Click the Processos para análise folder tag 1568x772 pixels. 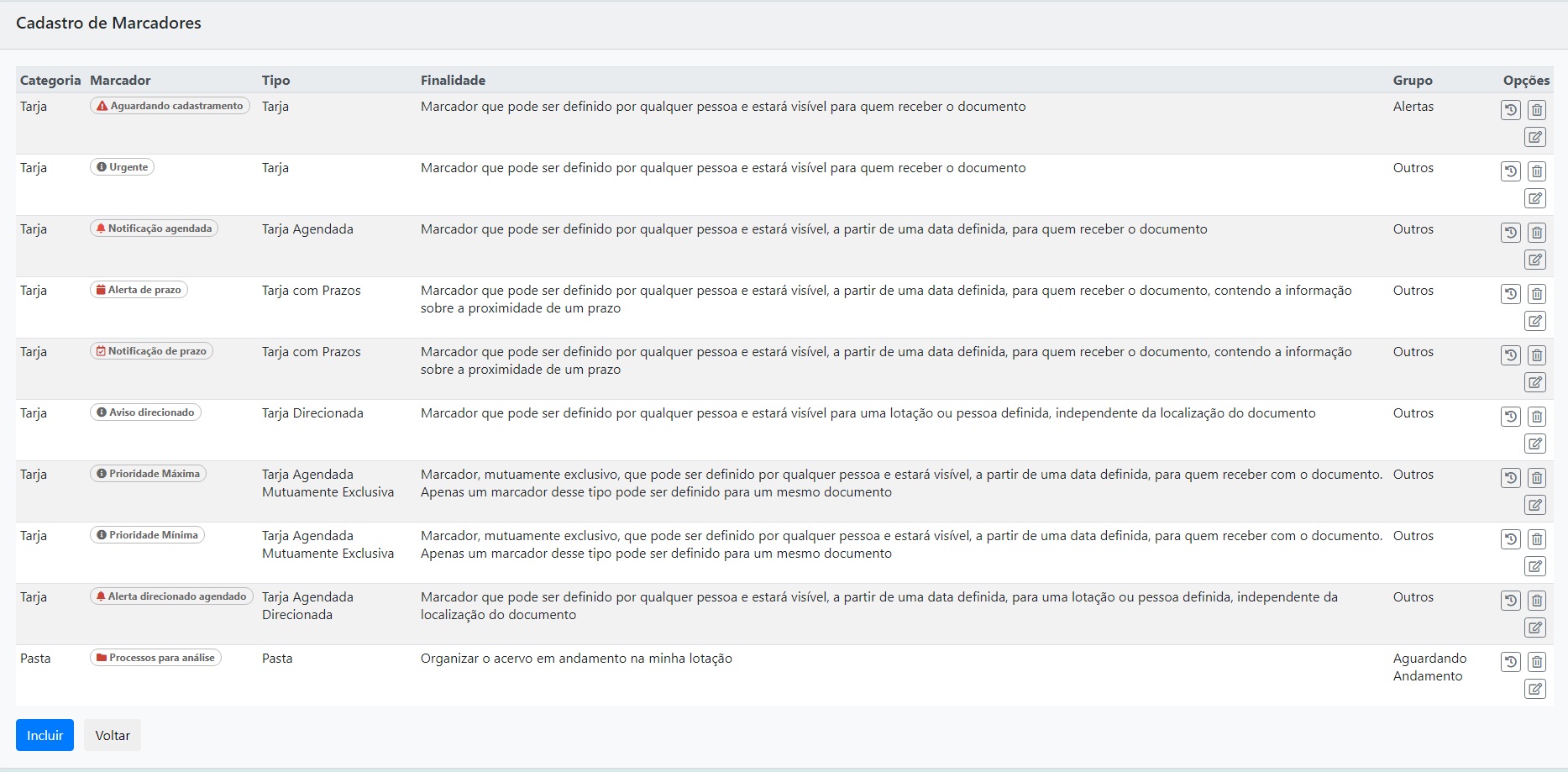pos(155,658)
